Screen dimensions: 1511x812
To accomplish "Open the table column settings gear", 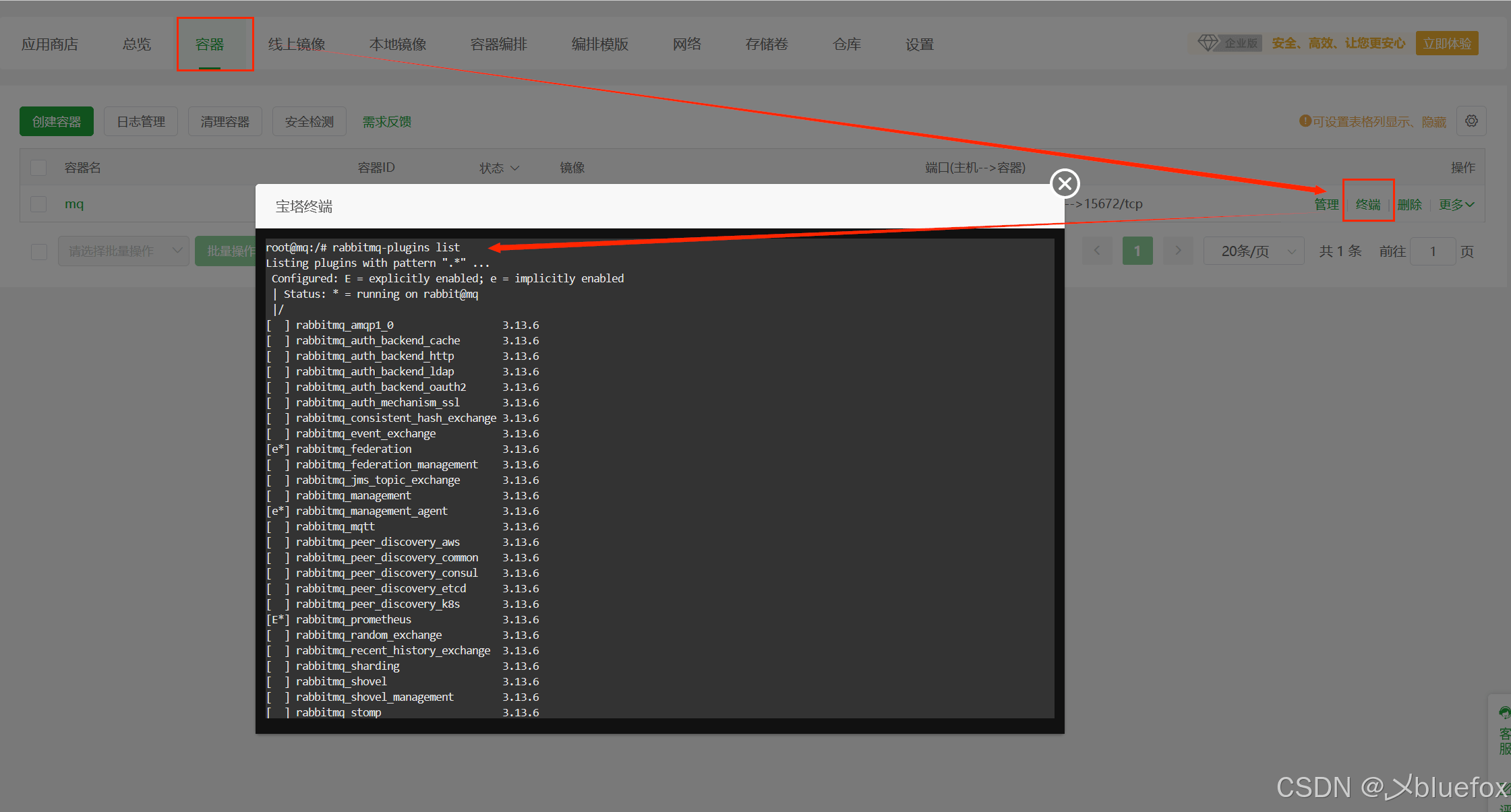I will (x=1471, y=121).
